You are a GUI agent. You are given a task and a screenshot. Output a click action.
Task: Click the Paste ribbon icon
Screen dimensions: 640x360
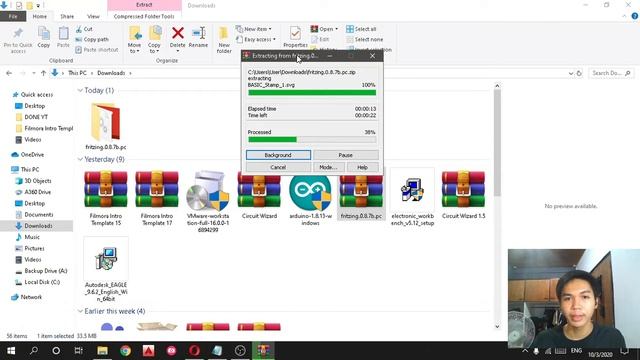tap(63, 38)
